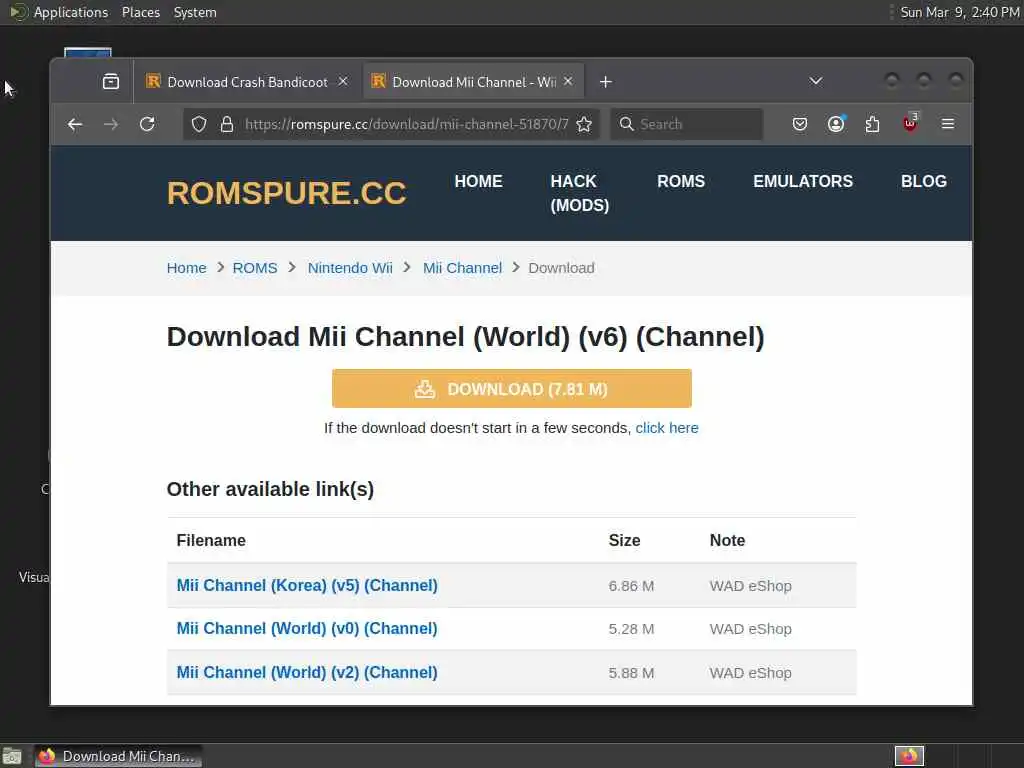Open the Firefox account icon

pyautogui.click(x=836, y=124)
